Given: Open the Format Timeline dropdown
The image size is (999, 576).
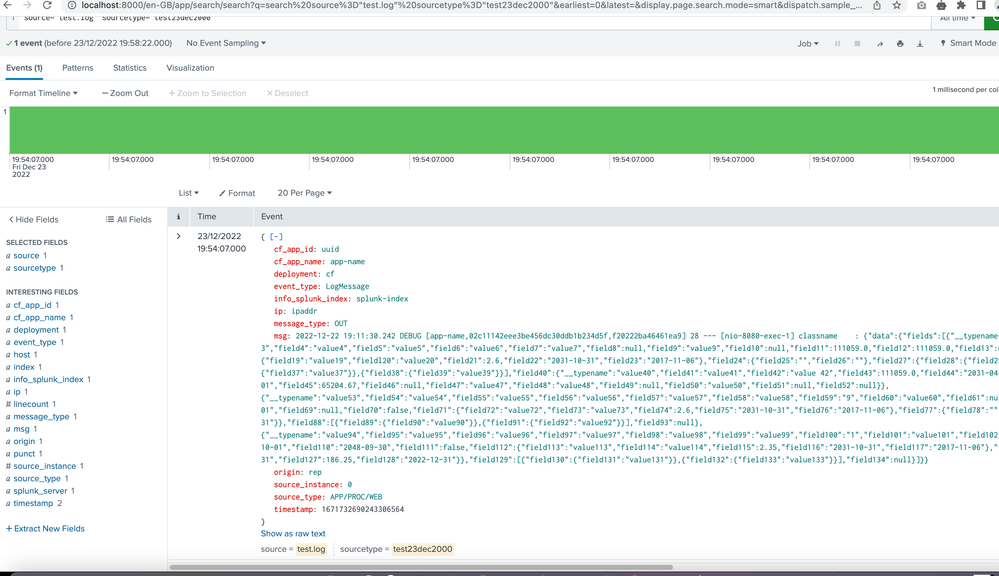Looking at the screenshot, I should [43, 93].
